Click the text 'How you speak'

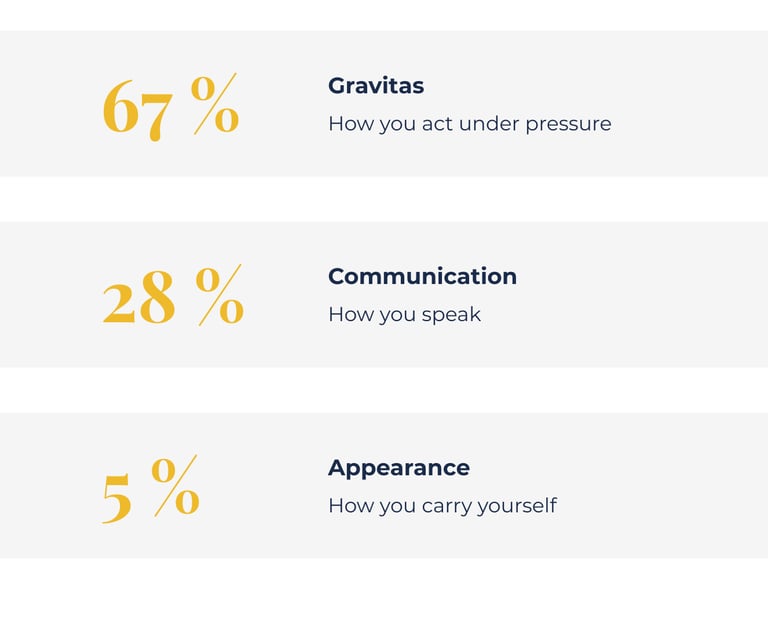point(404,314)
